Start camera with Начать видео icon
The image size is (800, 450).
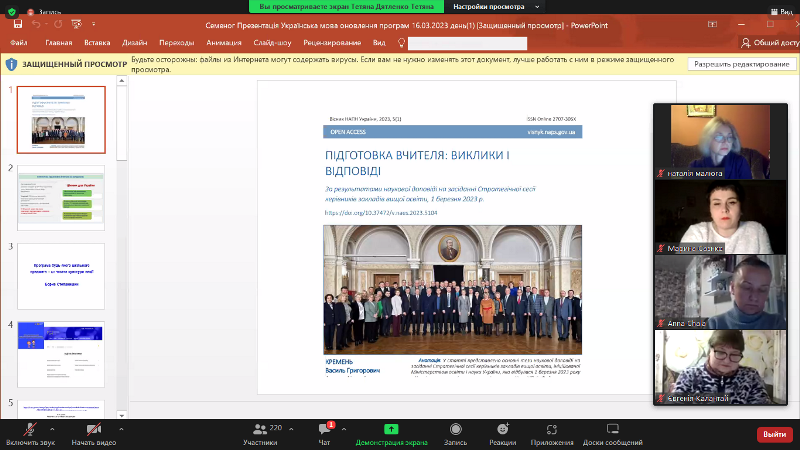[x=95, y=428]
